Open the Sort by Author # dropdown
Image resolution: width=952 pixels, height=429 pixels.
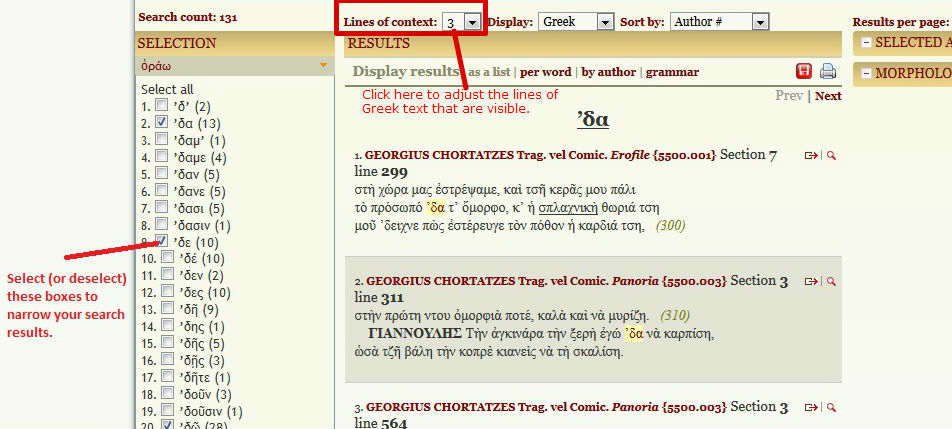[x=719, y=22]
